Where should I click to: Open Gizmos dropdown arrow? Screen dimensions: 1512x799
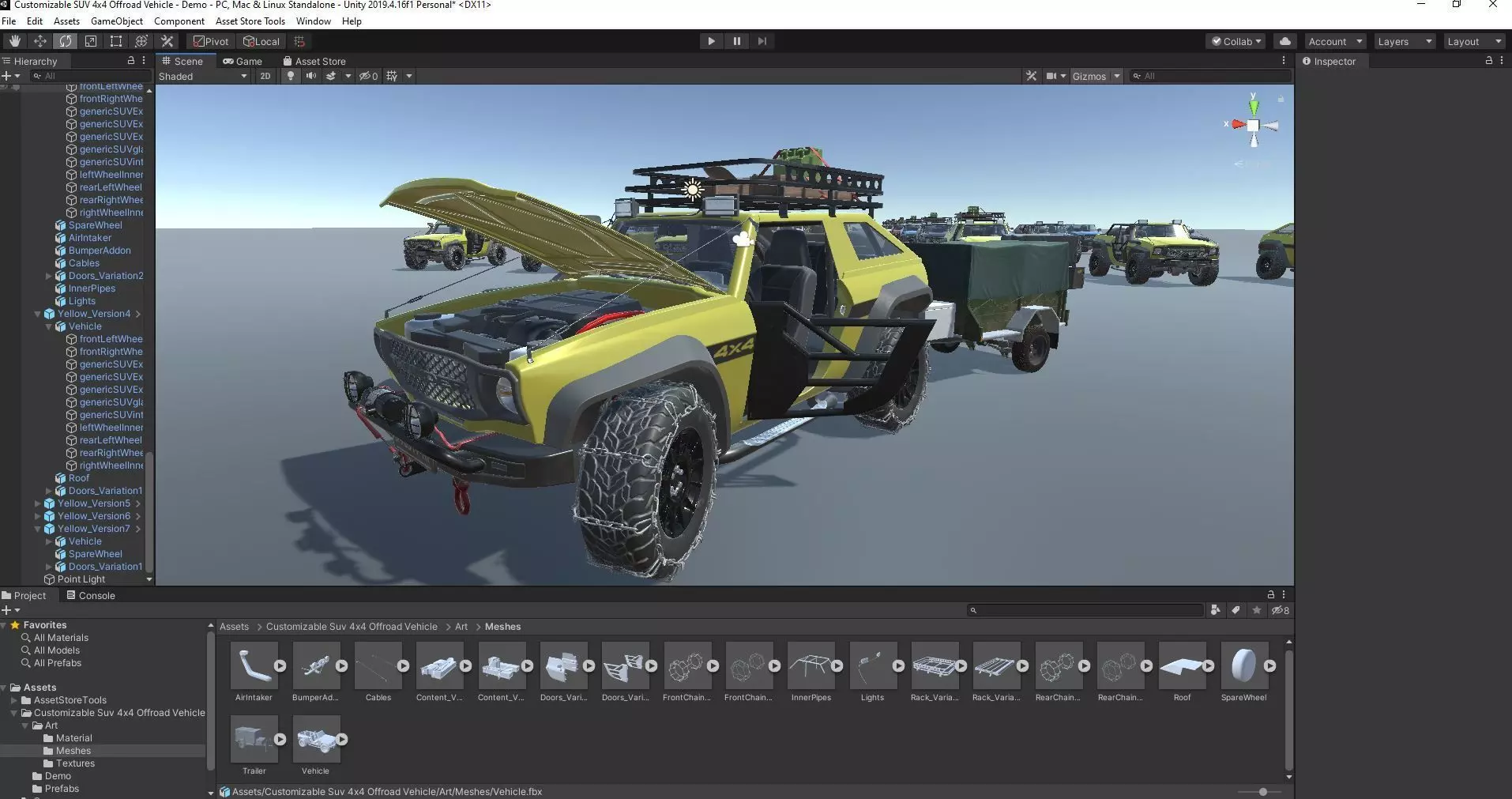tap(1117, 76)
